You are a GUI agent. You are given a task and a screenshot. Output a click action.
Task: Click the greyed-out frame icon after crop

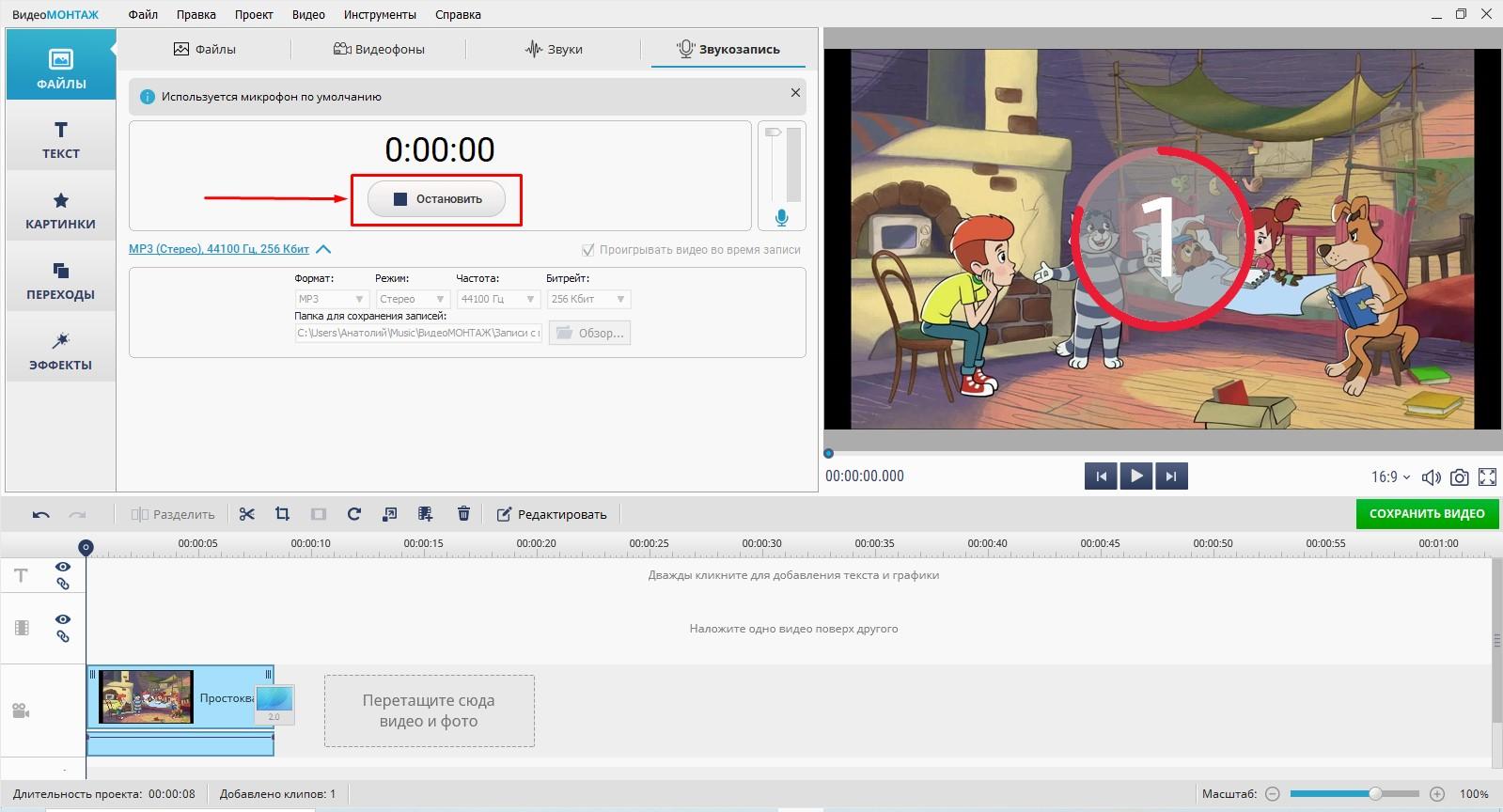point(318,514)
